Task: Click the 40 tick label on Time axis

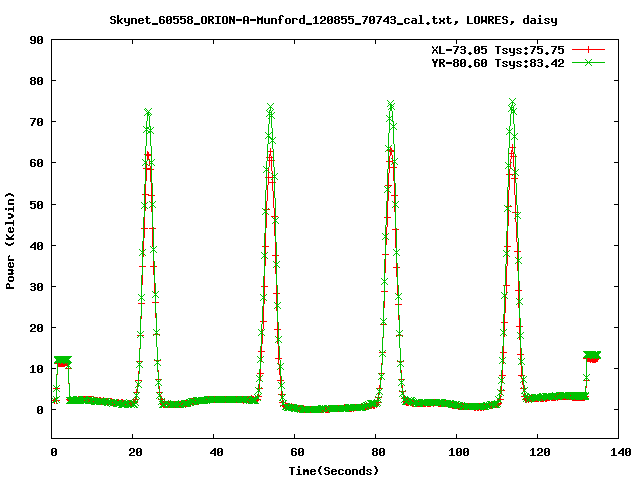Action: coord(216,452)
